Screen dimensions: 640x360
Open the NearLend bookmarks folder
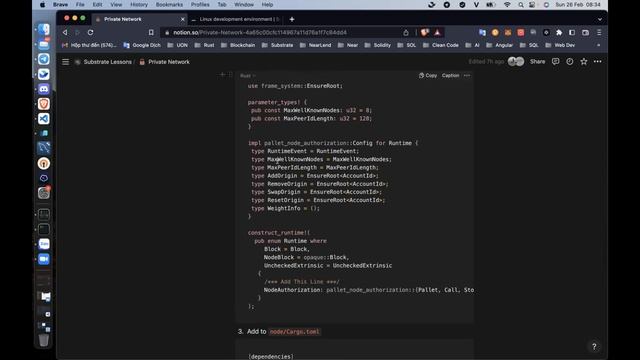pos(315,45)
